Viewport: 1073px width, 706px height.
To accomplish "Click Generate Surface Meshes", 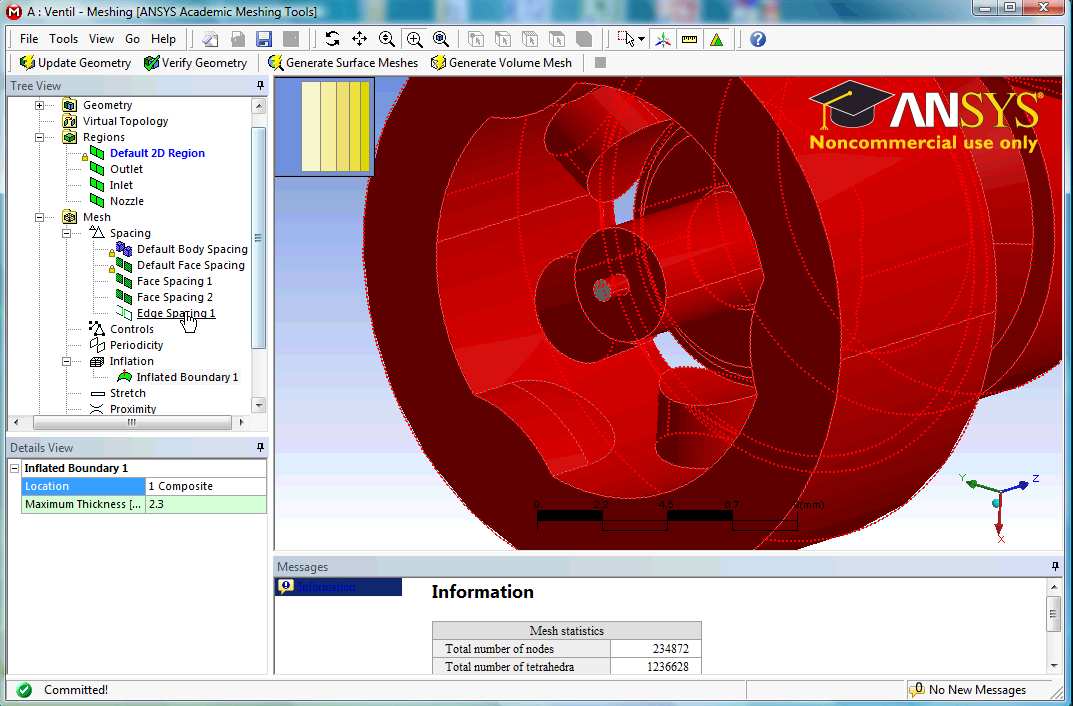I will (343, 63).
